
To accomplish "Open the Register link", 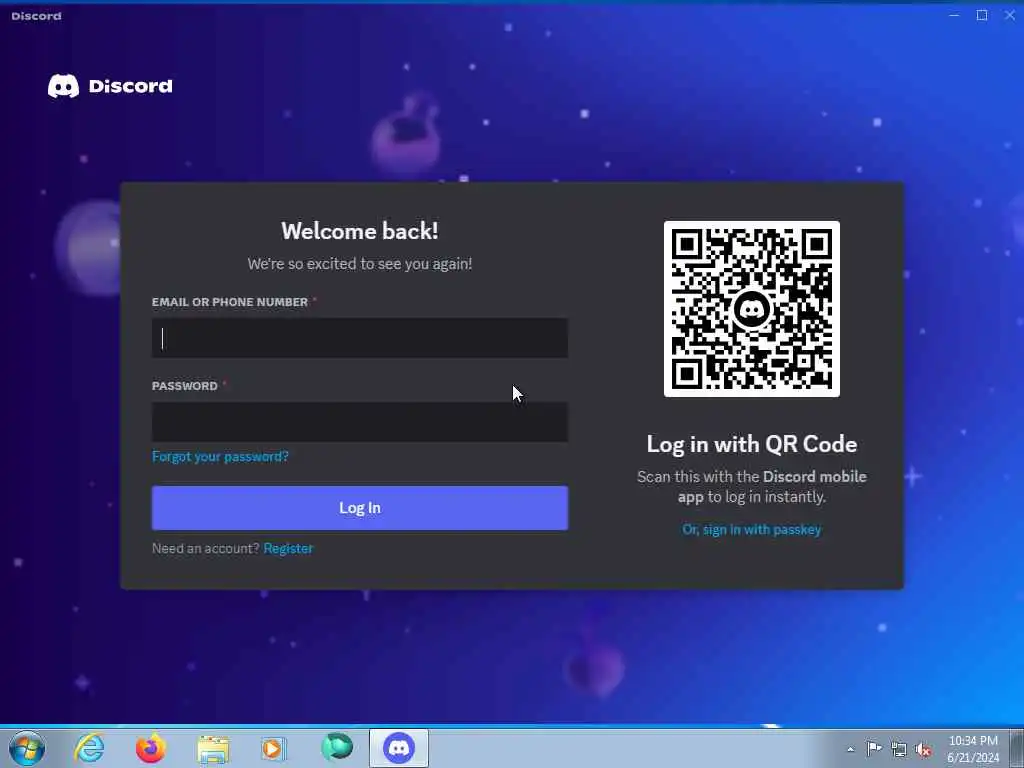I will tap(288, 549).
